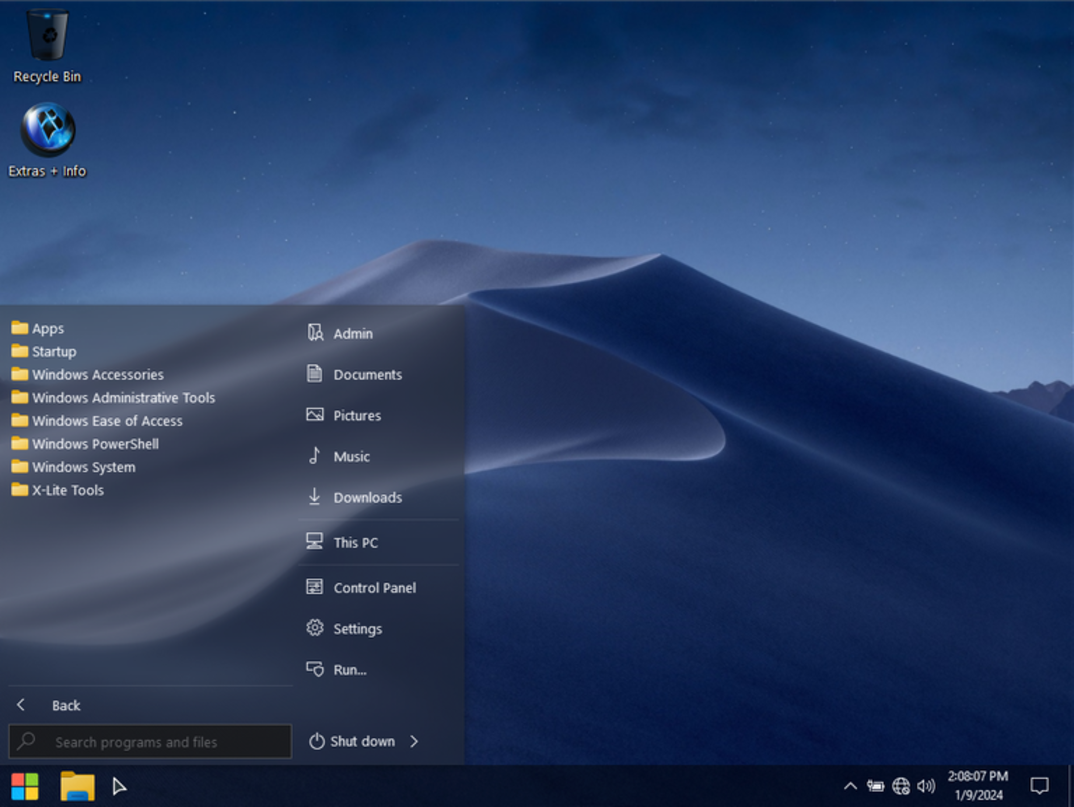1074x807 pixels.
Task: Open the volume speaker tray icon
Action: pos(926,786)
